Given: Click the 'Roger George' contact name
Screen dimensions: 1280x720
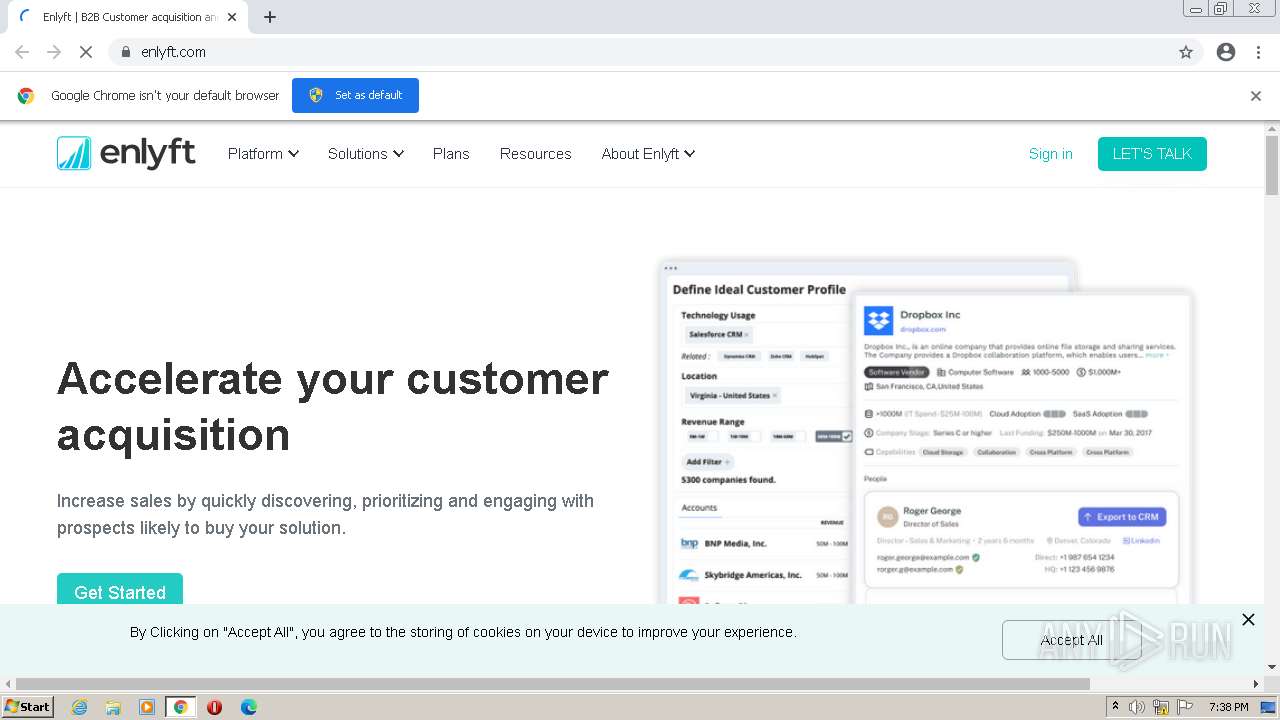Looking at the screenshot, I should click(932, 511).
